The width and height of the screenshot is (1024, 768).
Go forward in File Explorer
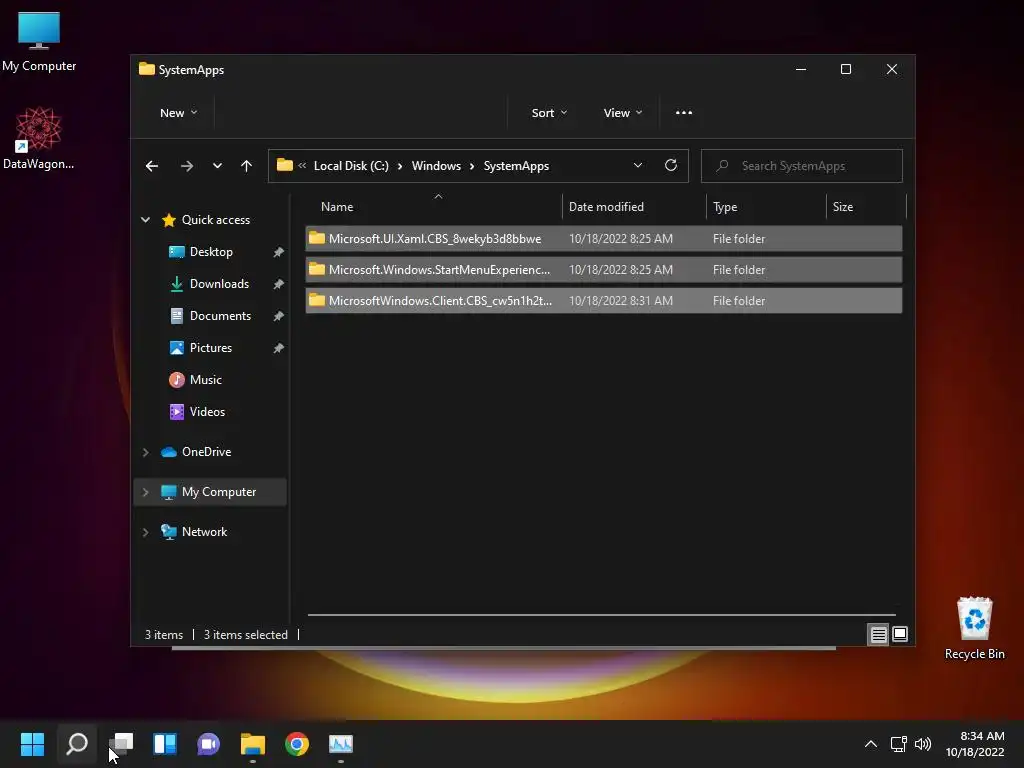(x=187, y=166)
